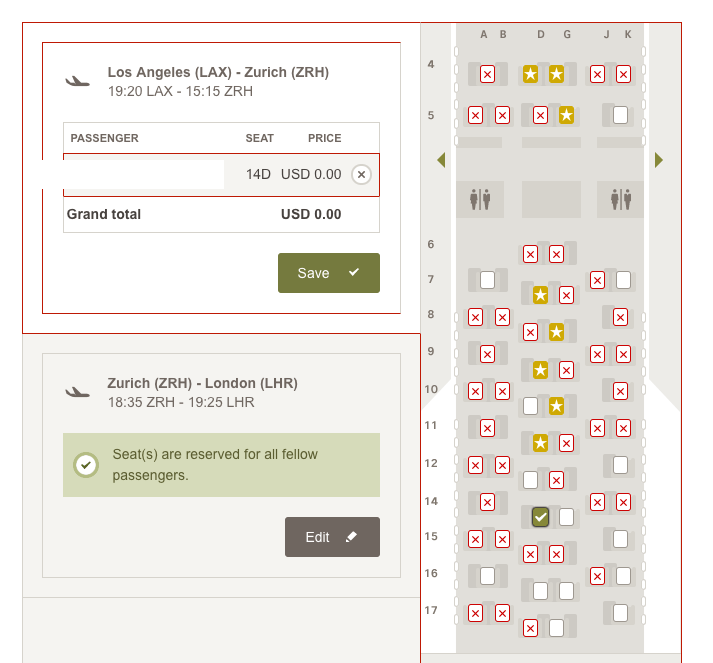713x663 pixels.
Task: Choose free seat 12D
Action: (530, 480)
